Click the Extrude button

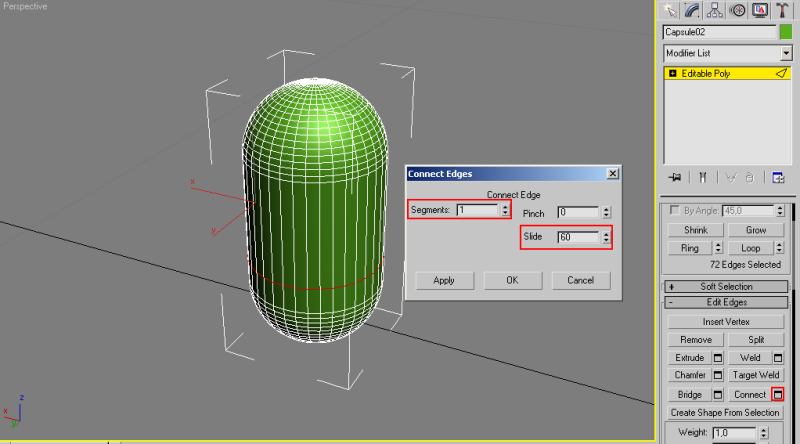pyautogui.click(x=690, y=358)
